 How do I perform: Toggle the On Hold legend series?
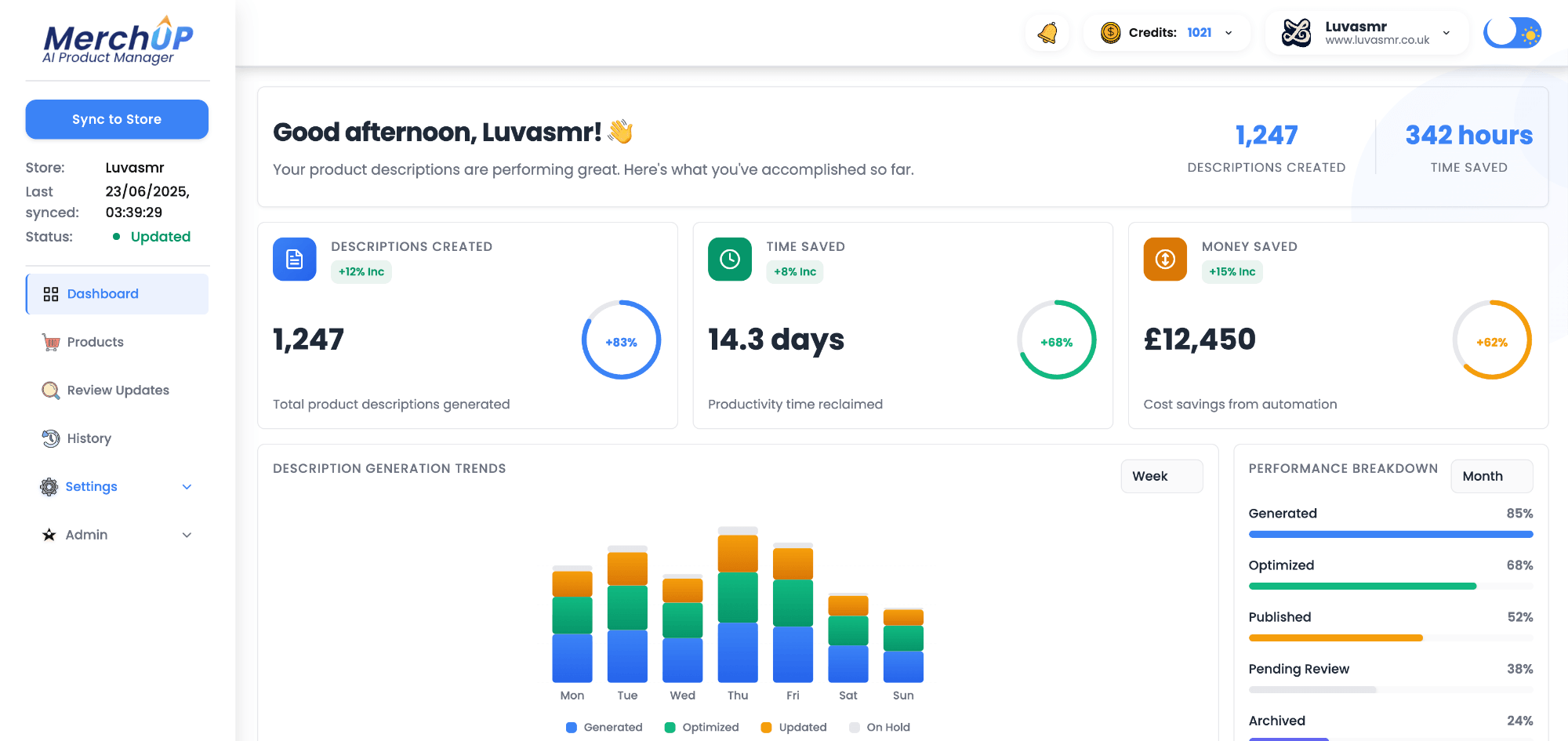pyautogui.click(x=880, y=728)
